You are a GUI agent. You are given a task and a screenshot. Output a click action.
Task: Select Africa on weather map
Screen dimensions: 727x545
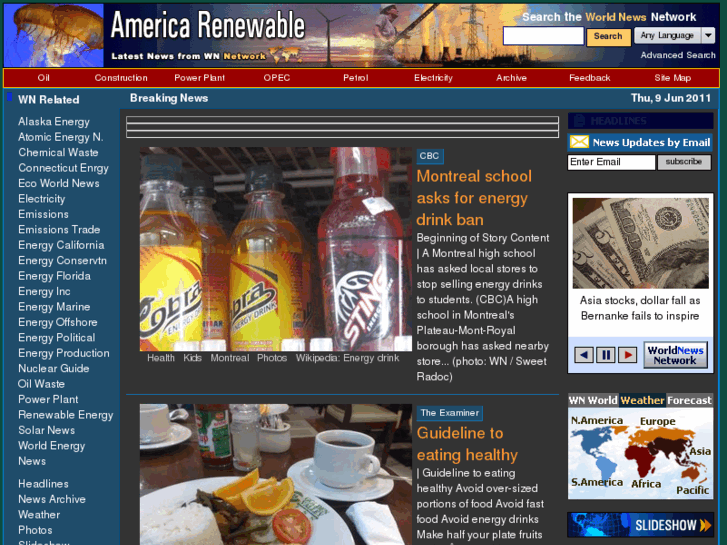tap(646, 484)
